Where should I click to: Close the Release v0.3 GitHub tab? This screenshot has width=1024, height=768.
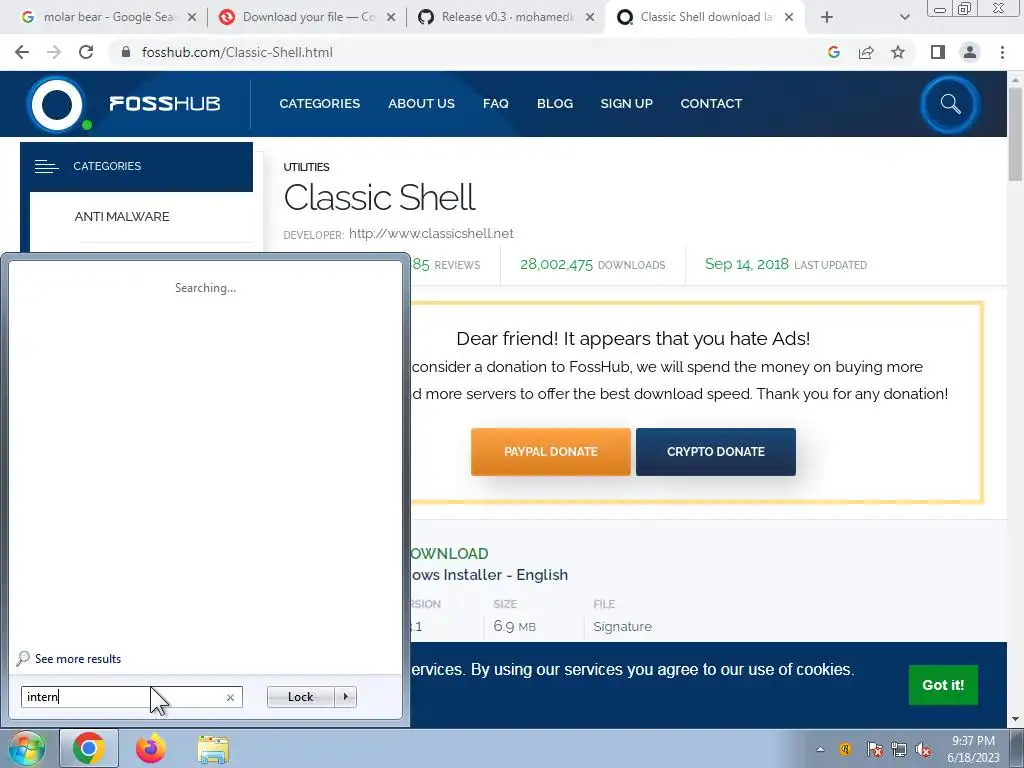pyautogui.click(x=590, y=18)
